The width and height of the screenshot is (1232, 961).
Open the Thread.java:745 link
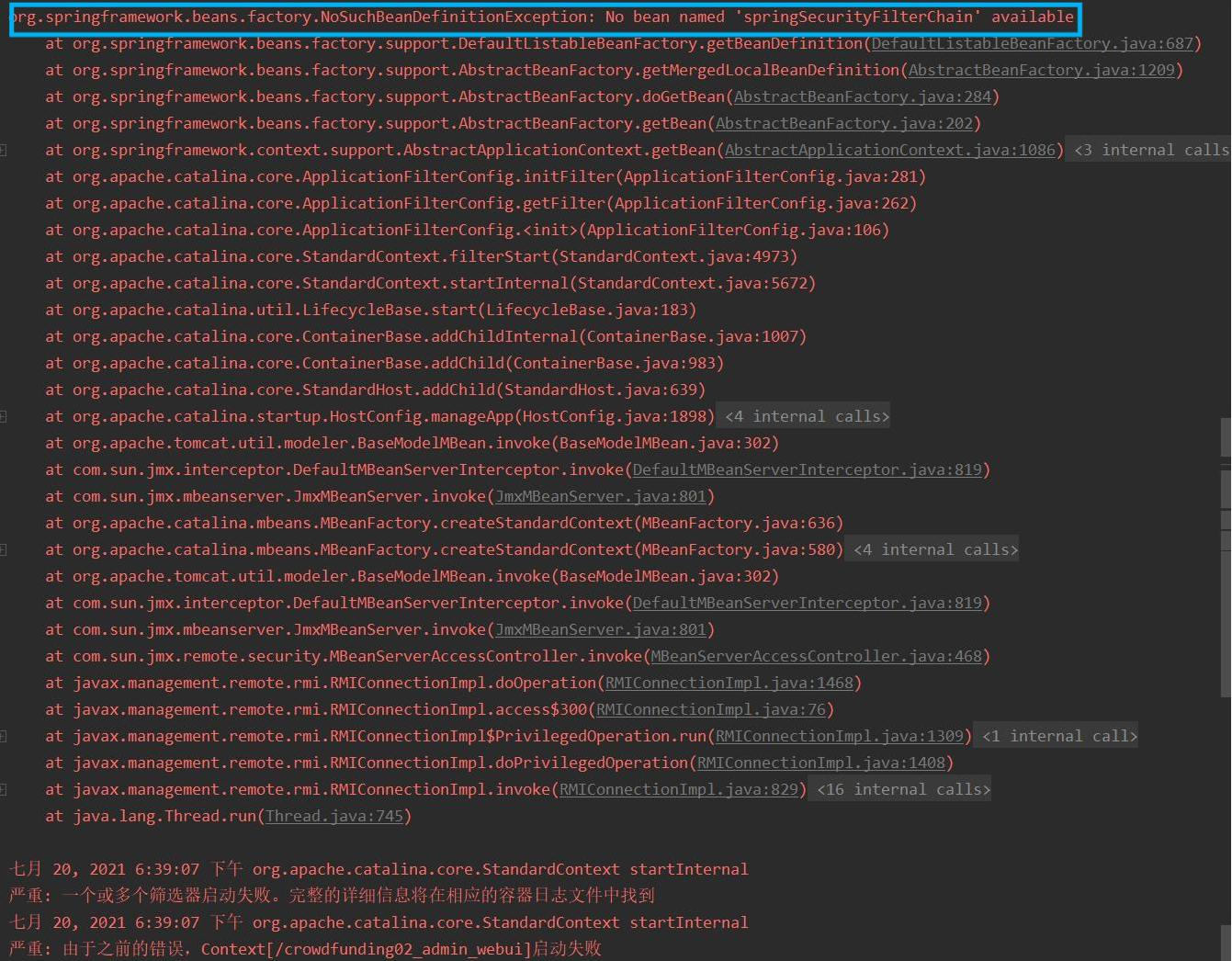(333, 816)
